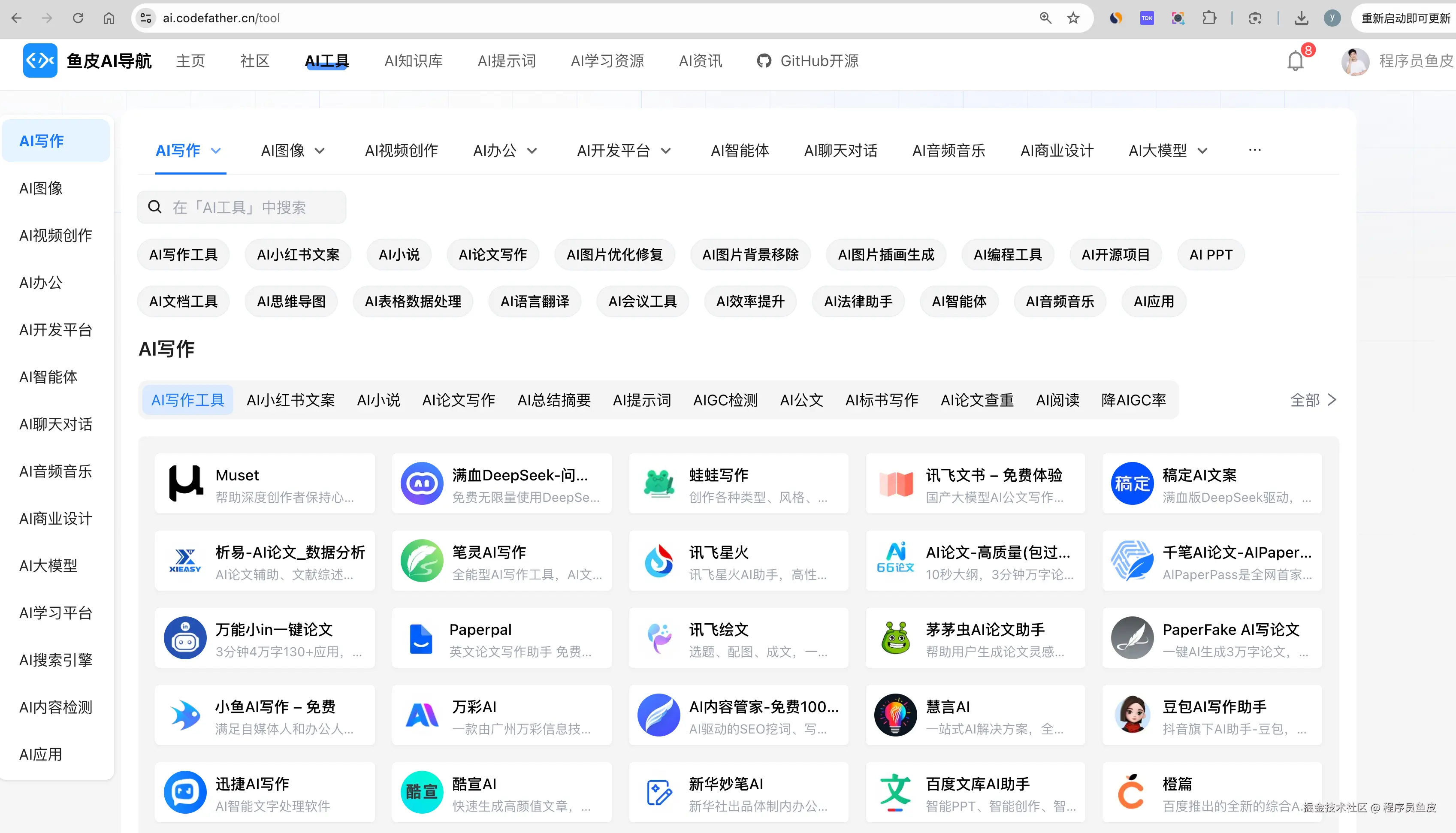Screen dimensions: 1456x833
Task: Open the Muset tool icon
Action: point(185,483)
